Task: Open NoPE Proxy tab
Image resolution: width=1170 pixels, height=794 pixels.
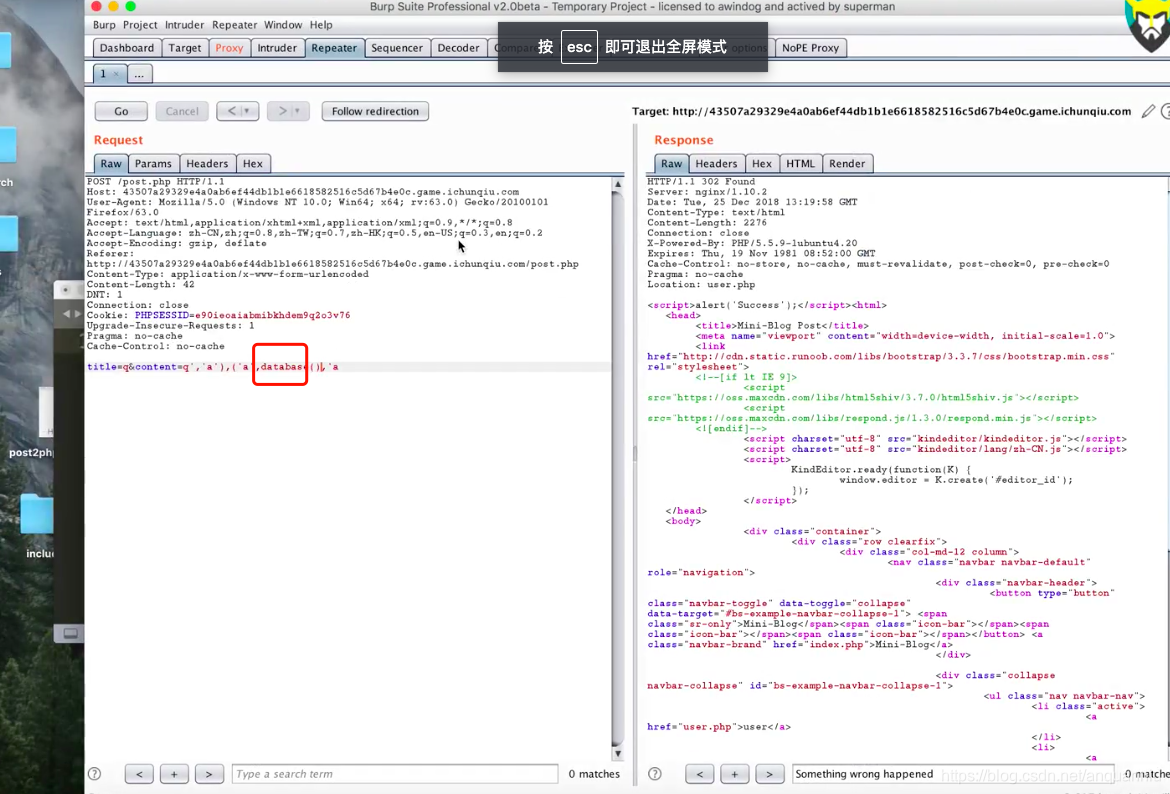Action: 810,48
